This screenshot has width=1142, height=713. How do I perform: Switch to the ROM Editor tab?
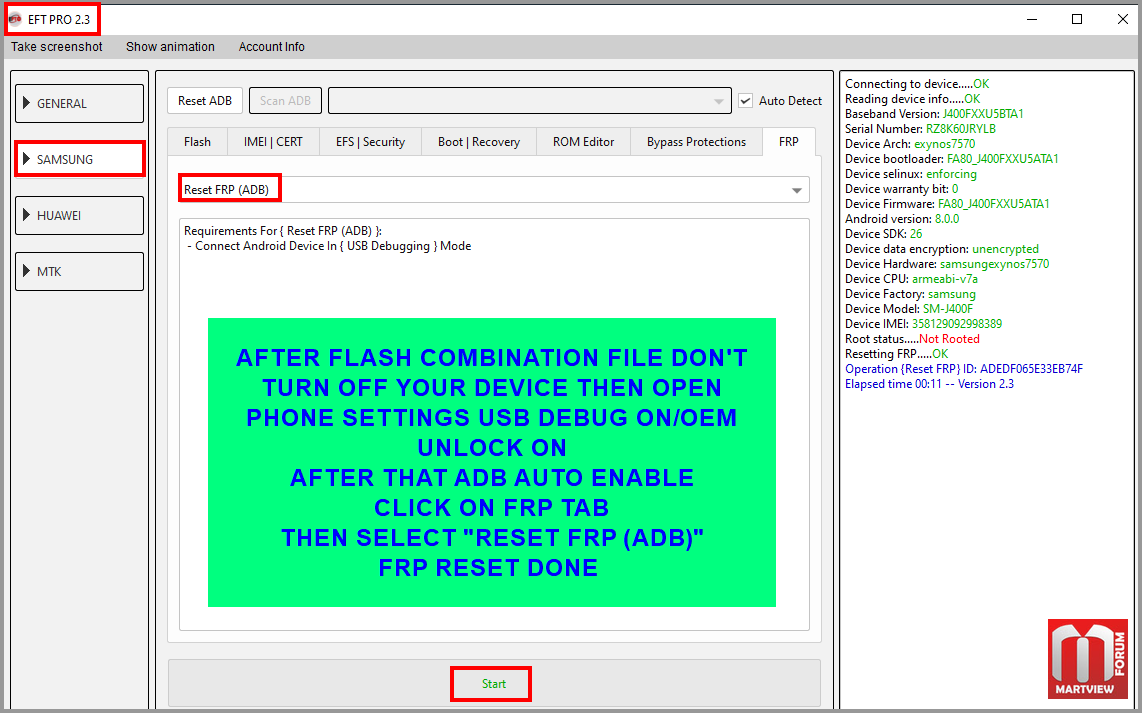point(583,142)
